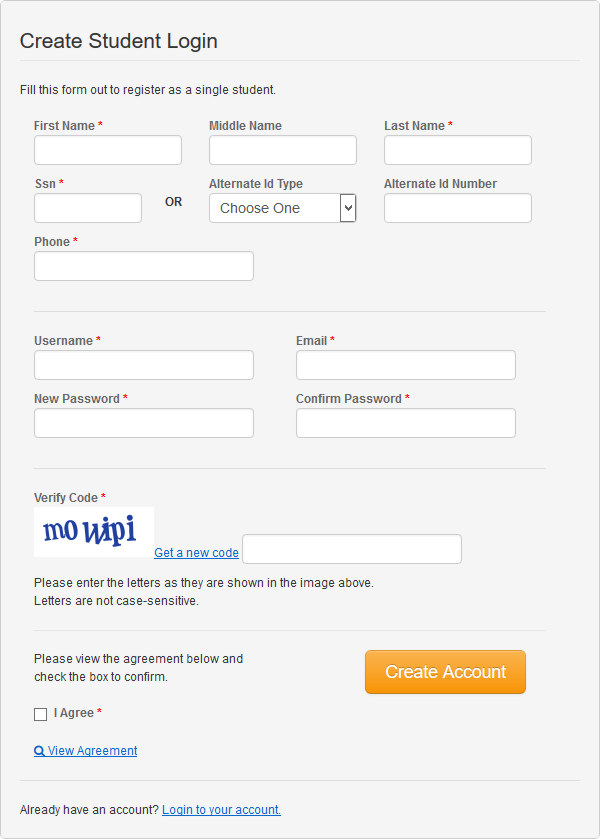Focus the New Password field
This screenshot has height=839, width=600.
coord(144,423)
